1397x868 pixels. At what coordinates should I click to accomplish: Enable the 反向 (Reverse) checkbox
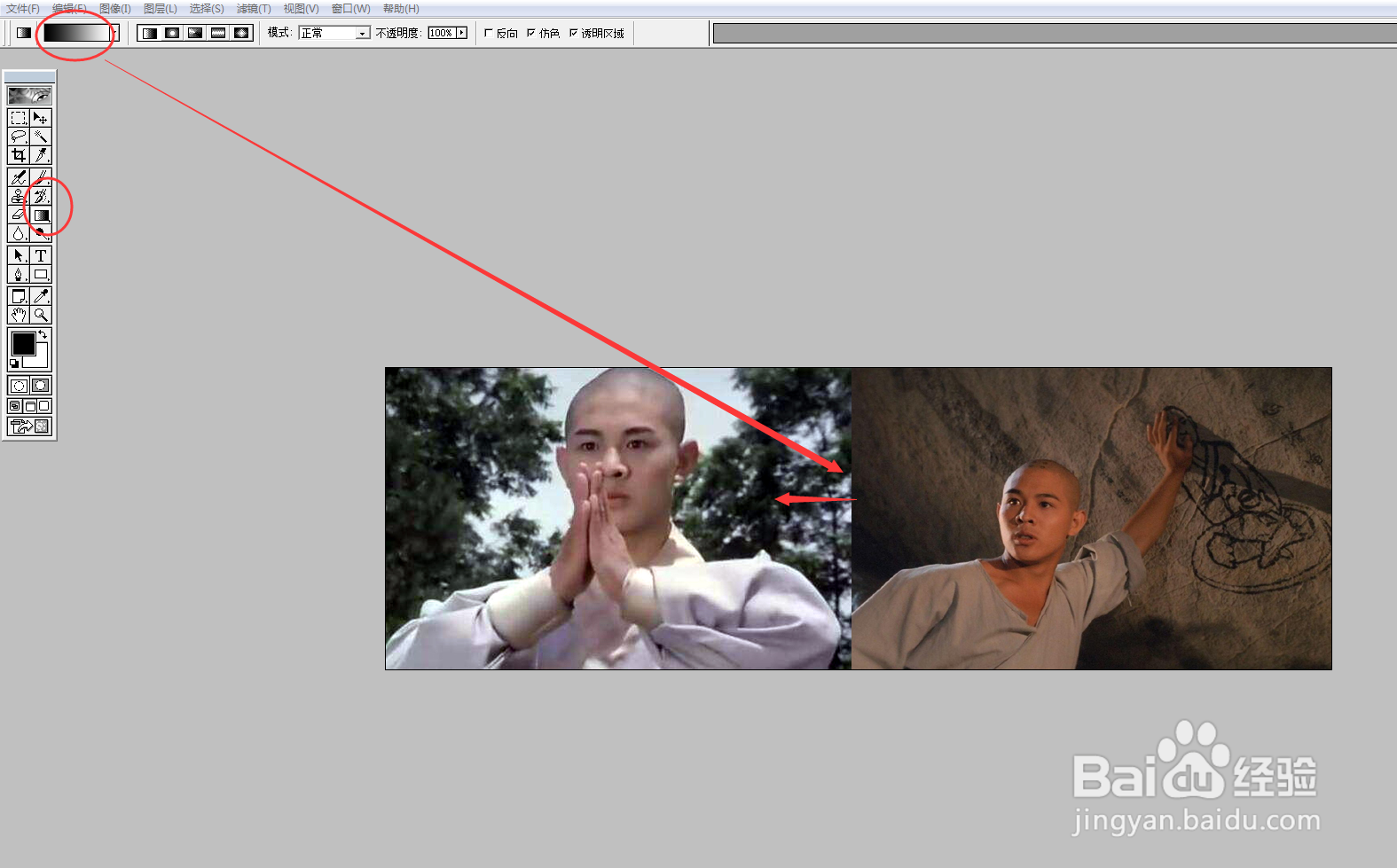click(488, 33)
